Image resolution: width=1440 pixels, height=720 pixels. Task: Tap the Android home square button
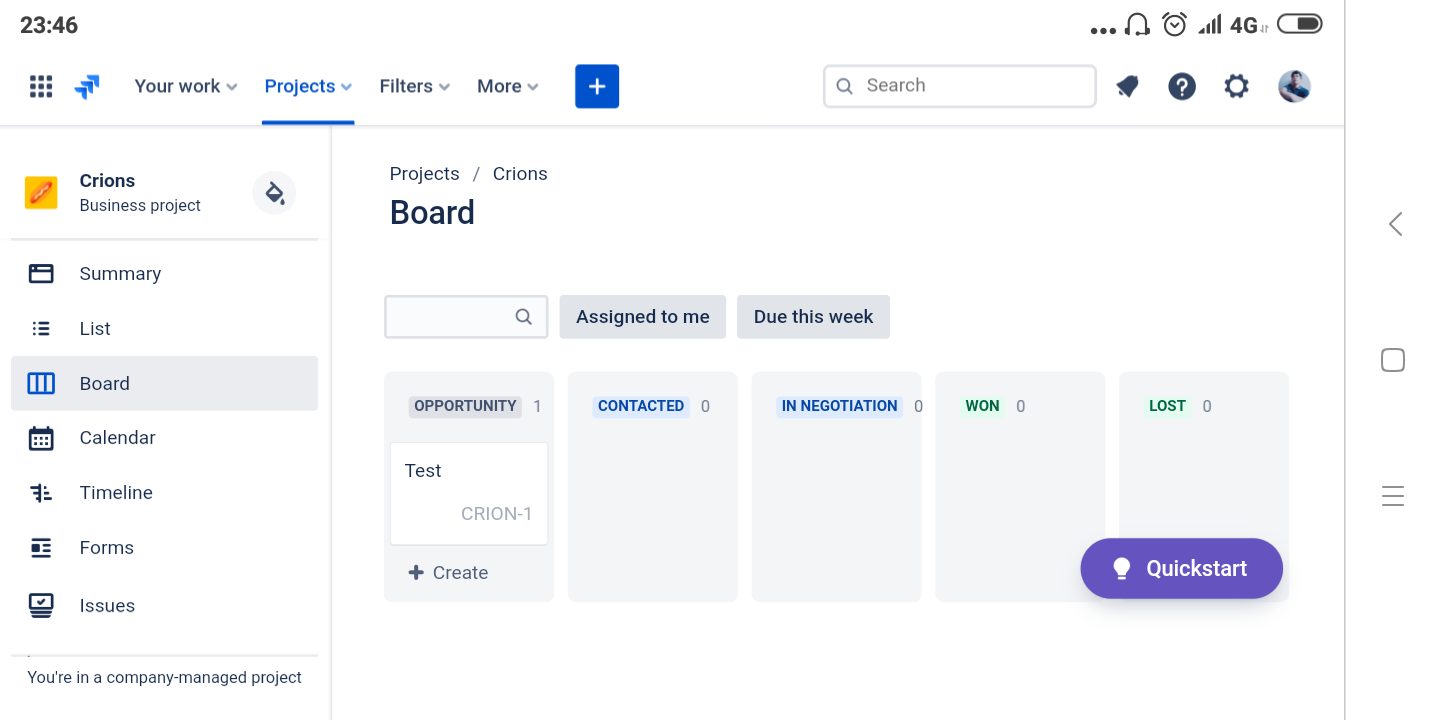[1393, 360]
